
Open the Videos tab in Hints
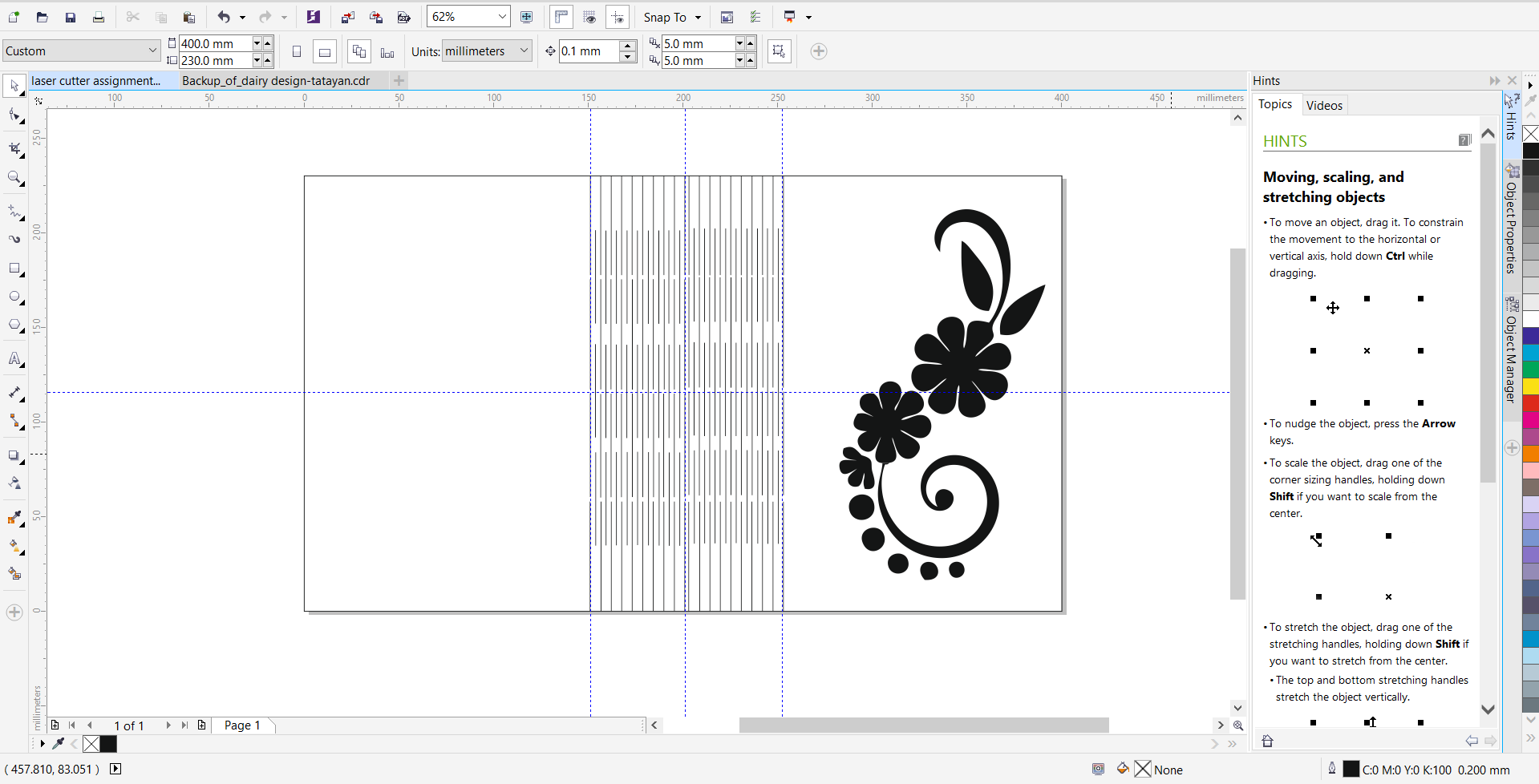point(1324,105)
